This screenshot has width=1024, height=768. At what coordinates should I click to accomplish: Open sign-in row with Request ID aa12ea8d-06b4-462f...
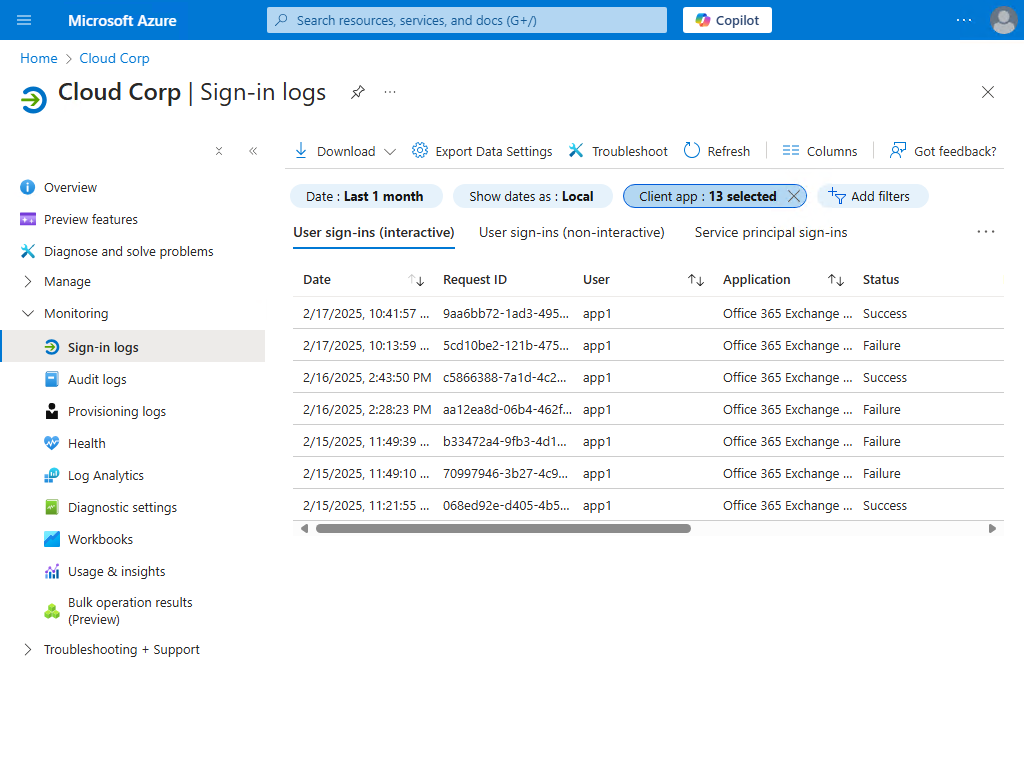(x=648, y=409)
